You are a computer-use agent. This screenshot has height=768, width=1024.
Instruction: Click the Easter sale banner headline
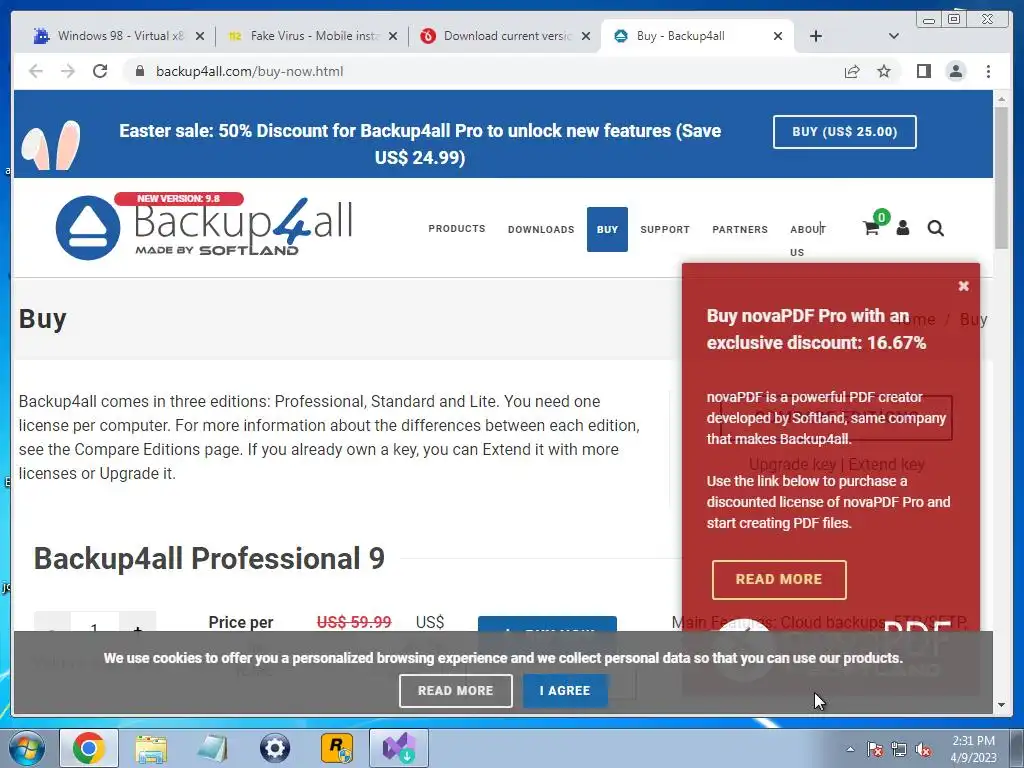420,144
